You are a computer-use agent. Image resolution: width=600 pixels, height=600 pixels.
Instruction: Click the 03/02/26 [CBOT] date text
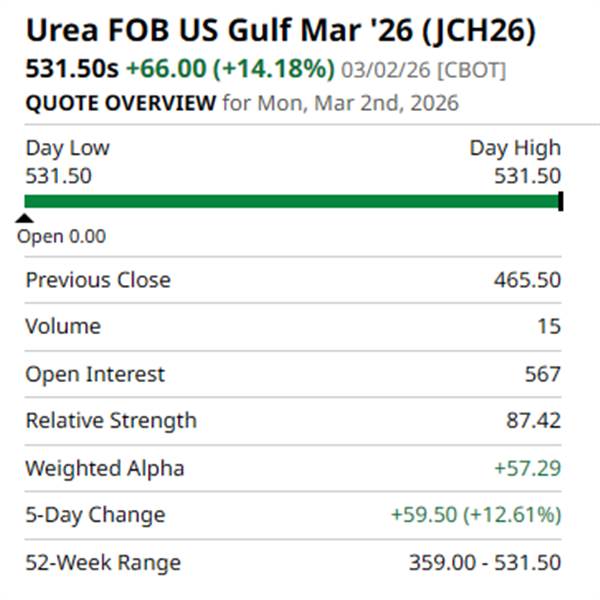pyautogui.click(x=424, y=72)
